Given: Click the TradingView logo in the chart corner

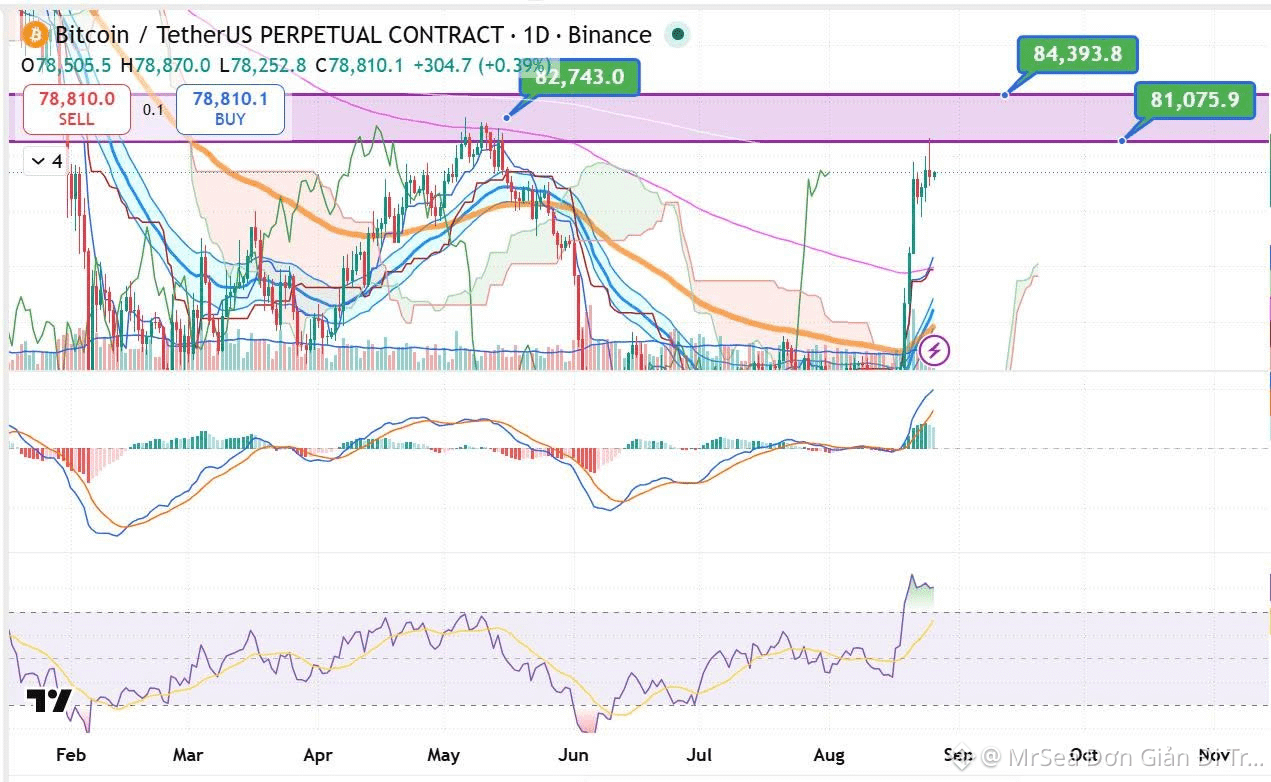Looking at the screenshot, I should tap(48, 699).
